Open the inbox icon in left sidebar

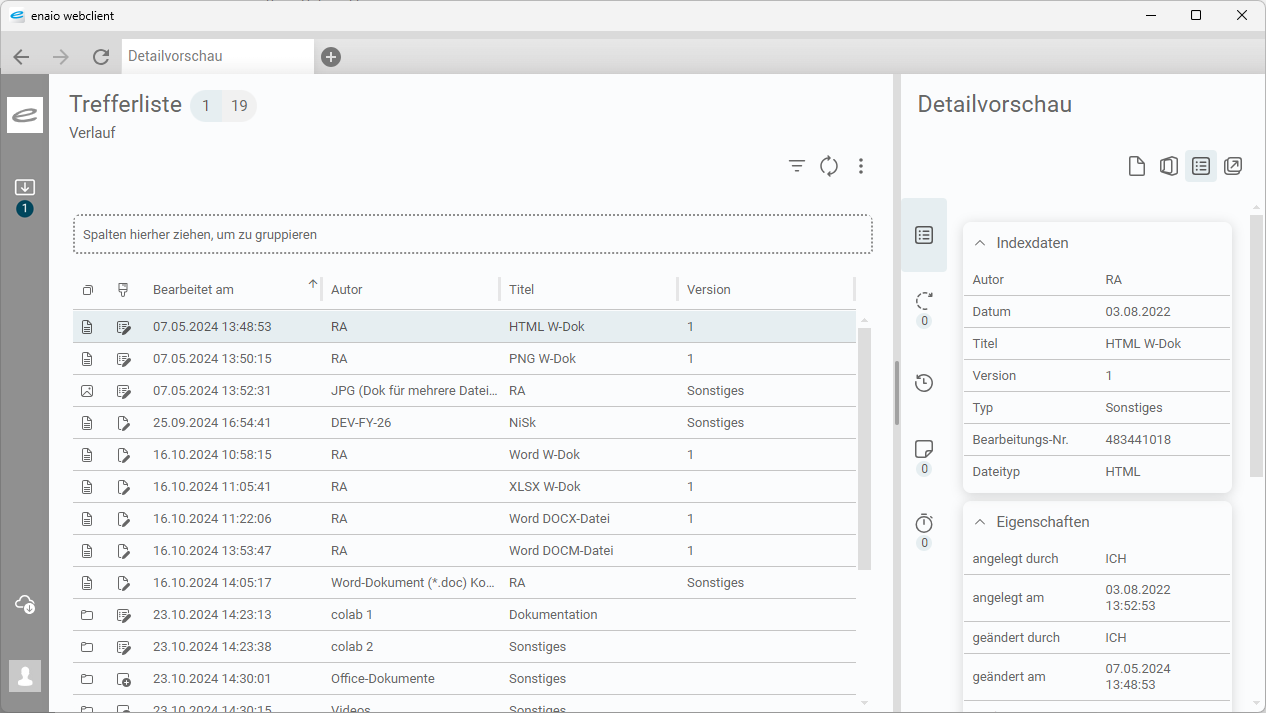click(x=25, y=188)
